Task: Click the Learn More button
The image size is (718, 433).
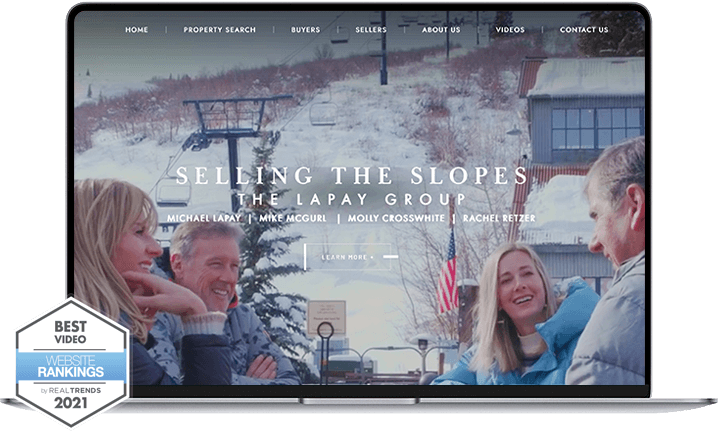Action: click(348, 257)
